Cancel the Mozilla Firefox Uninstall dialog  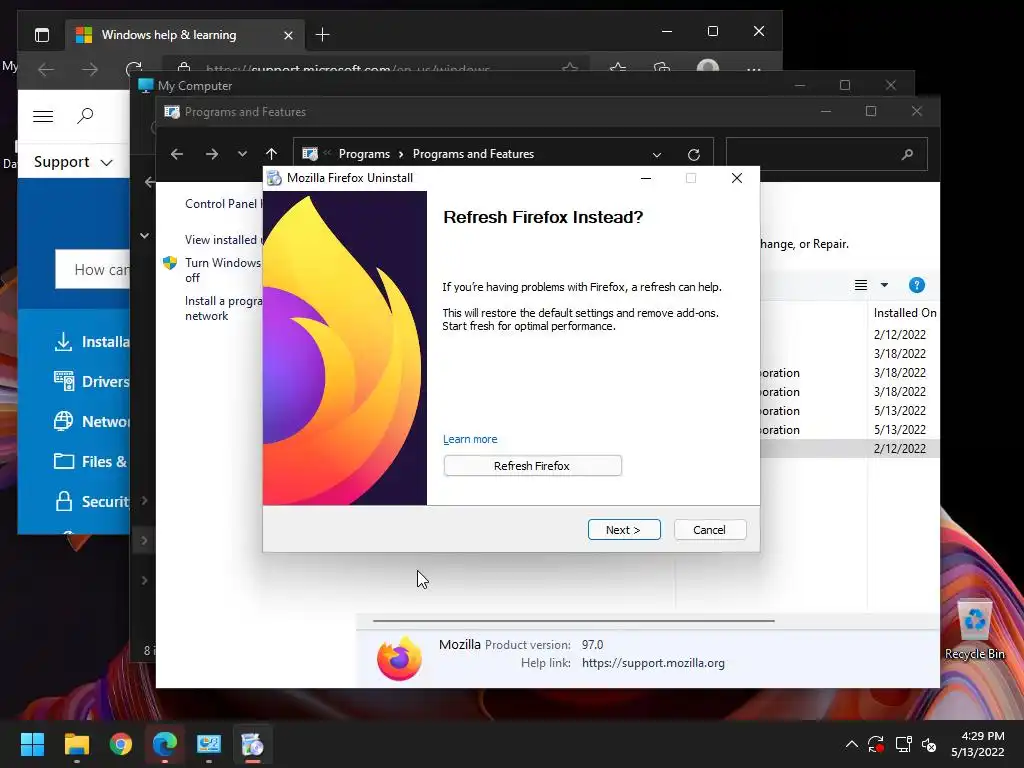pos(709,530)
